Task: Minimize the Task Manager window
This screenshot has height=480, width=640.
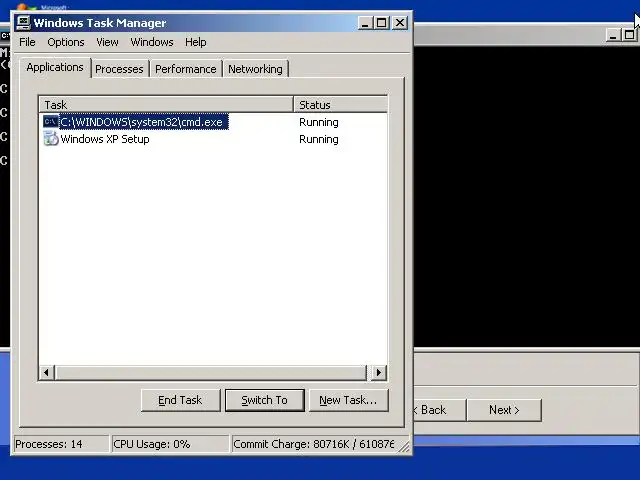Action: pyautogui.click(x=365, y=23)
